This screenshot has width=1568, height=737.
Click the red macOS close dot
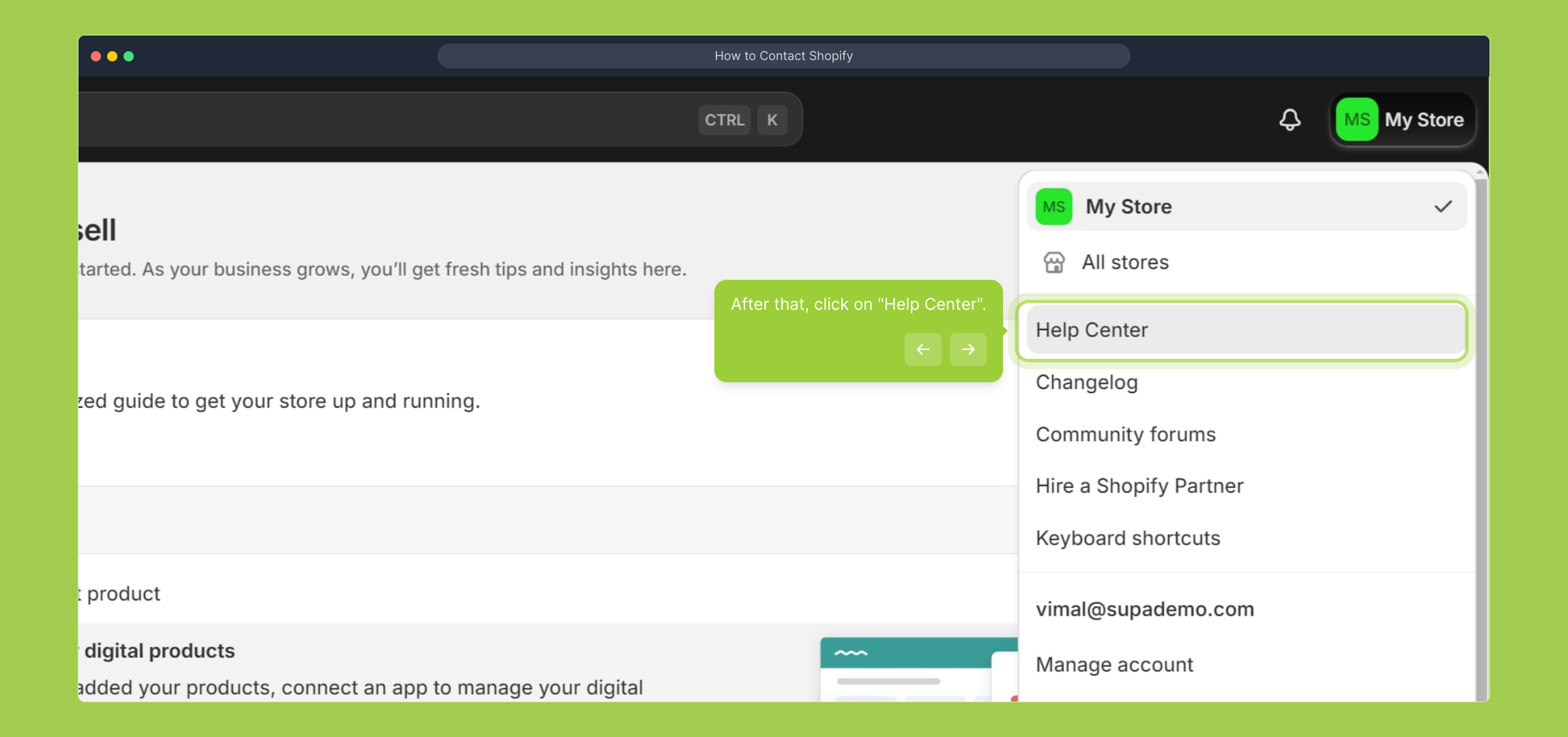click(x=96, y=56)
